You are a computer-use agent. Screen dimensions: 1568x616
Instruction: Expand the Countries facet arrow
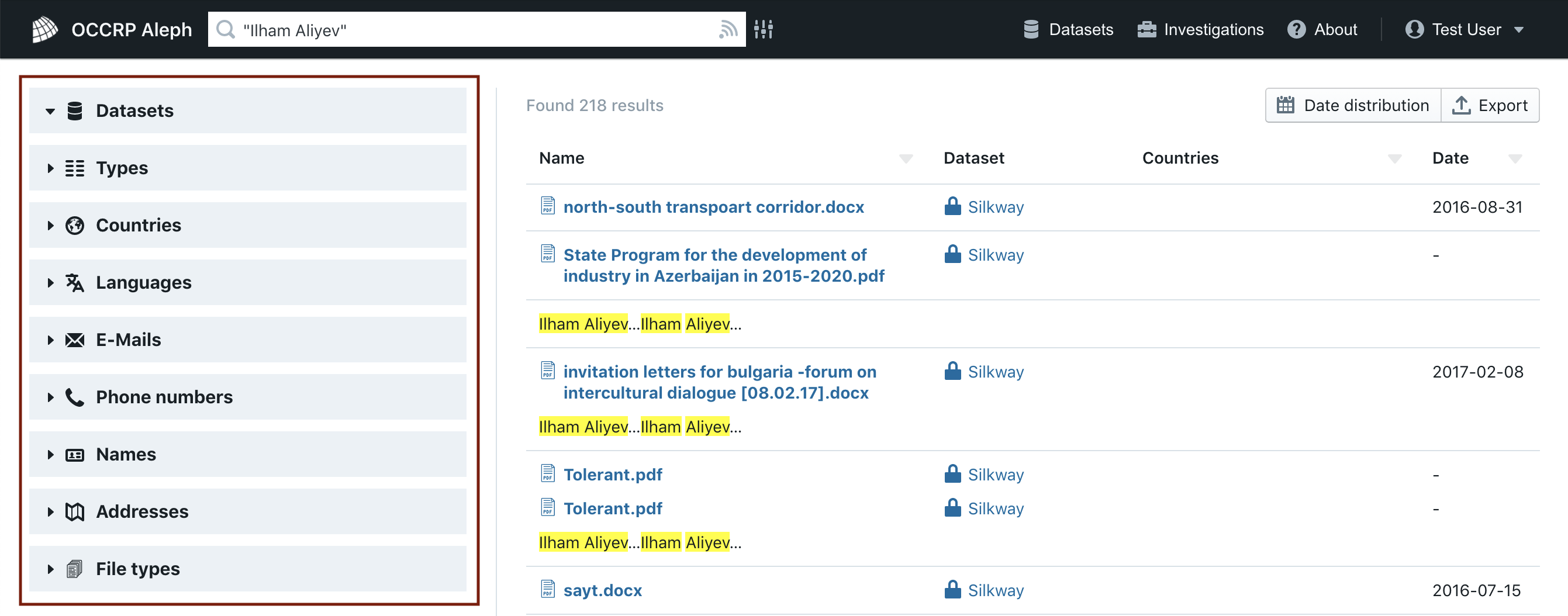(x=50, y=225)
